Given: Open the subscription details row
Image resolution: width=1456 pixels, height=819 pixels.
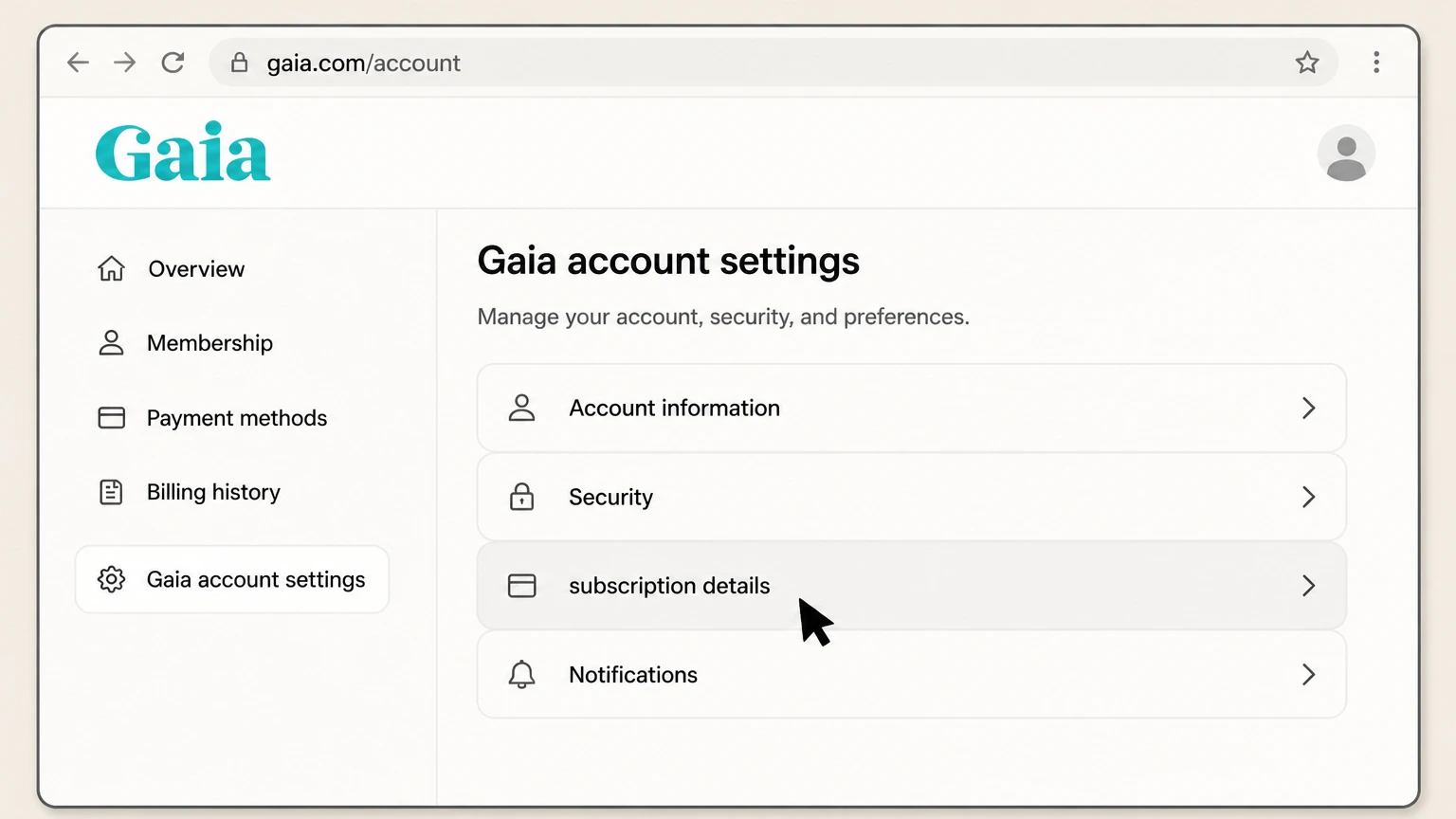Looking at the screenshot, I should click(912, 586).
